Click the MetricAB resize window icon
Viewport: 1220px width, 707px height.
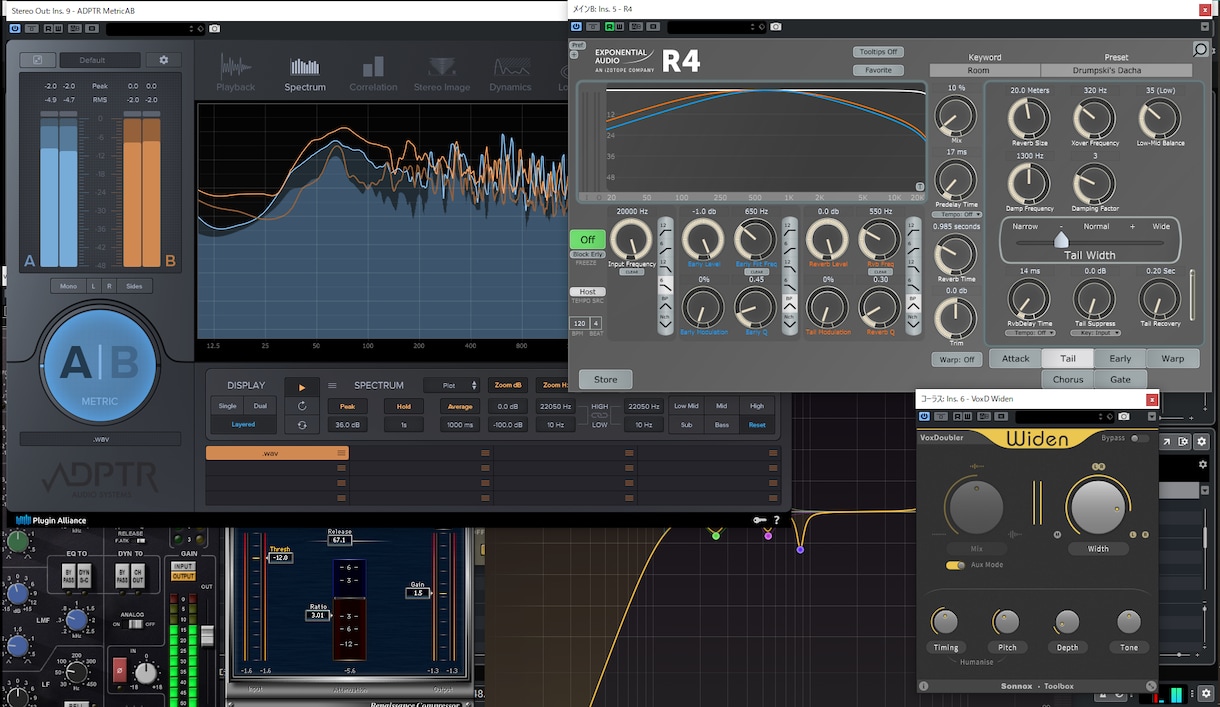(37, 60)
